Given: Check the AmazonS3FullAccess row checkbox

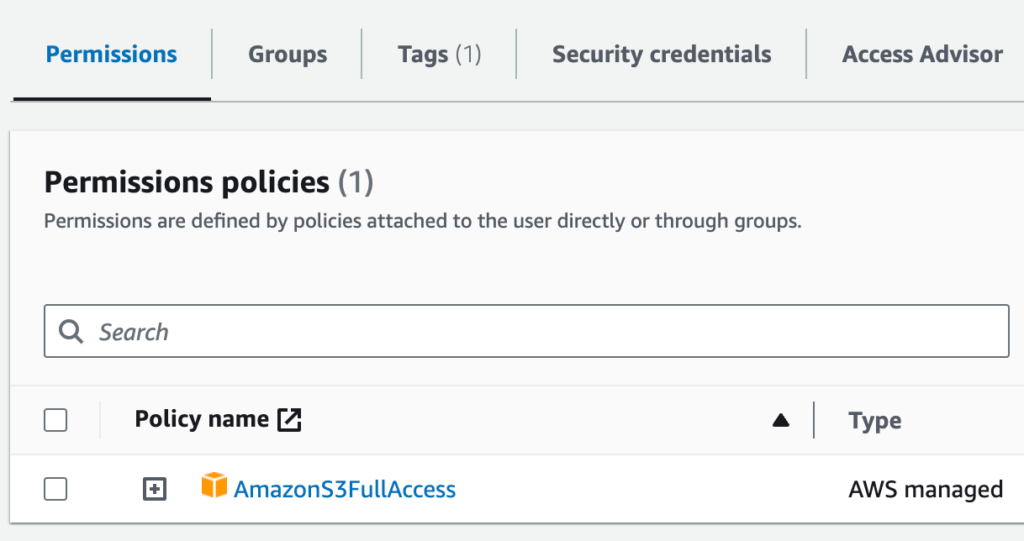Looking at the screenshot, I should [x=56, y=489].
